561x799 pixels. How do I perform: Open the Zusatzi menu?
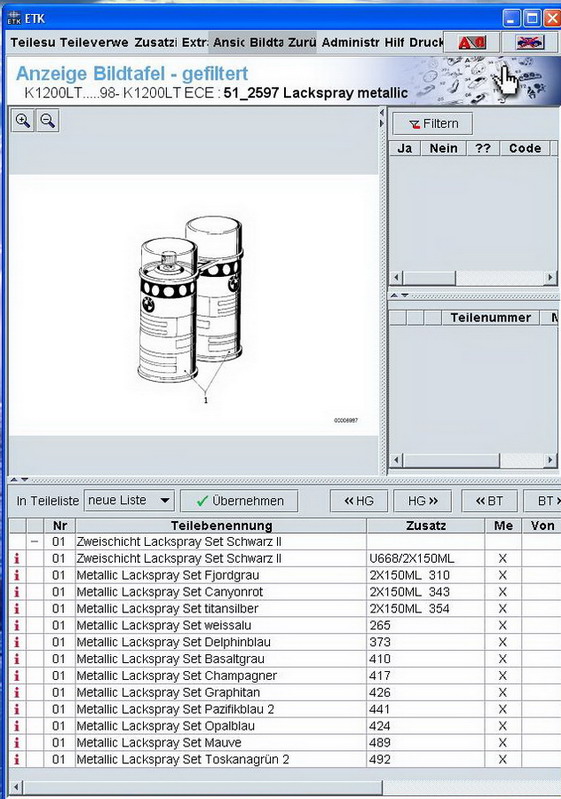156,43
